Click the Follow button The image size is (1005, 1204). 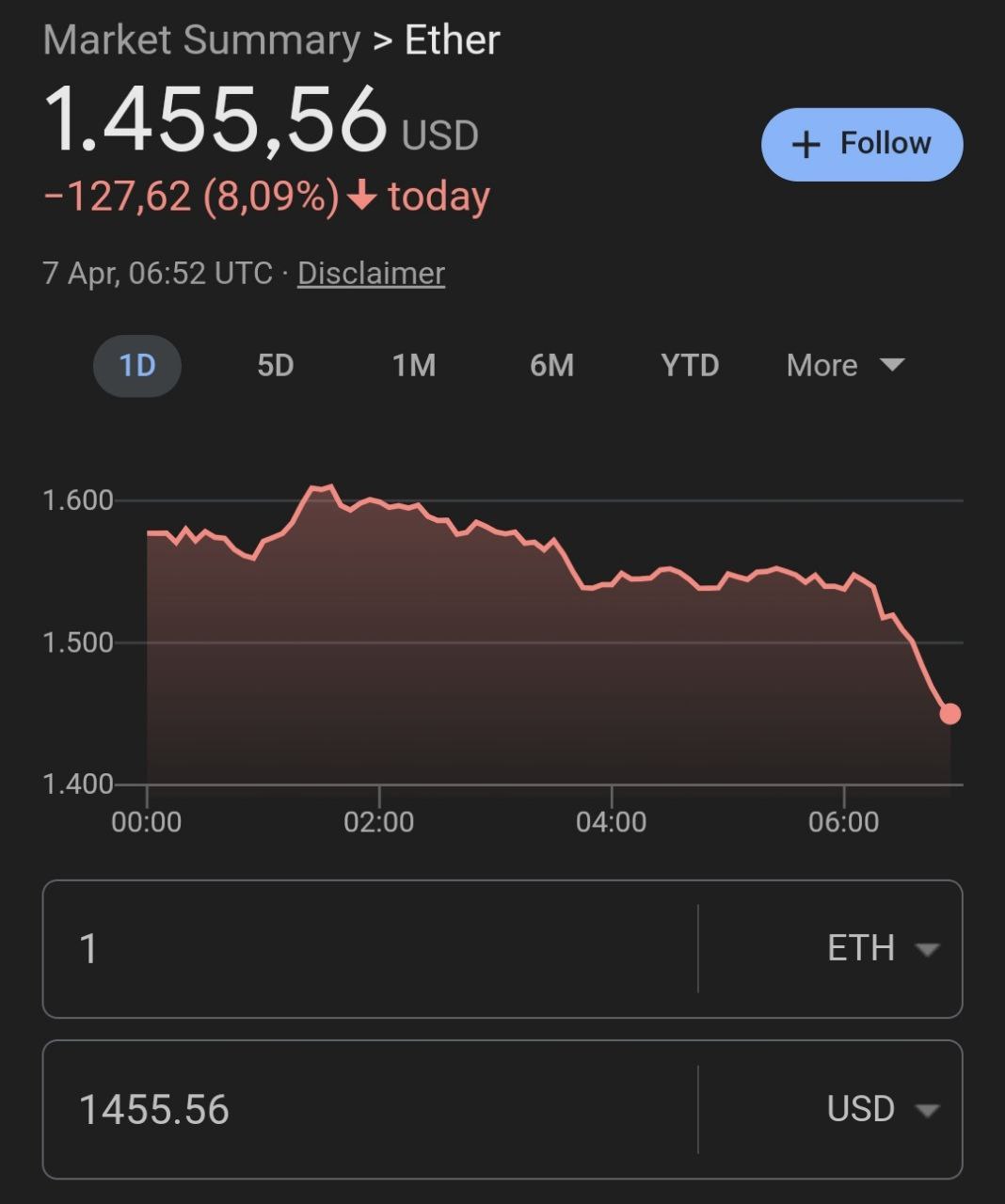[862, 144]
